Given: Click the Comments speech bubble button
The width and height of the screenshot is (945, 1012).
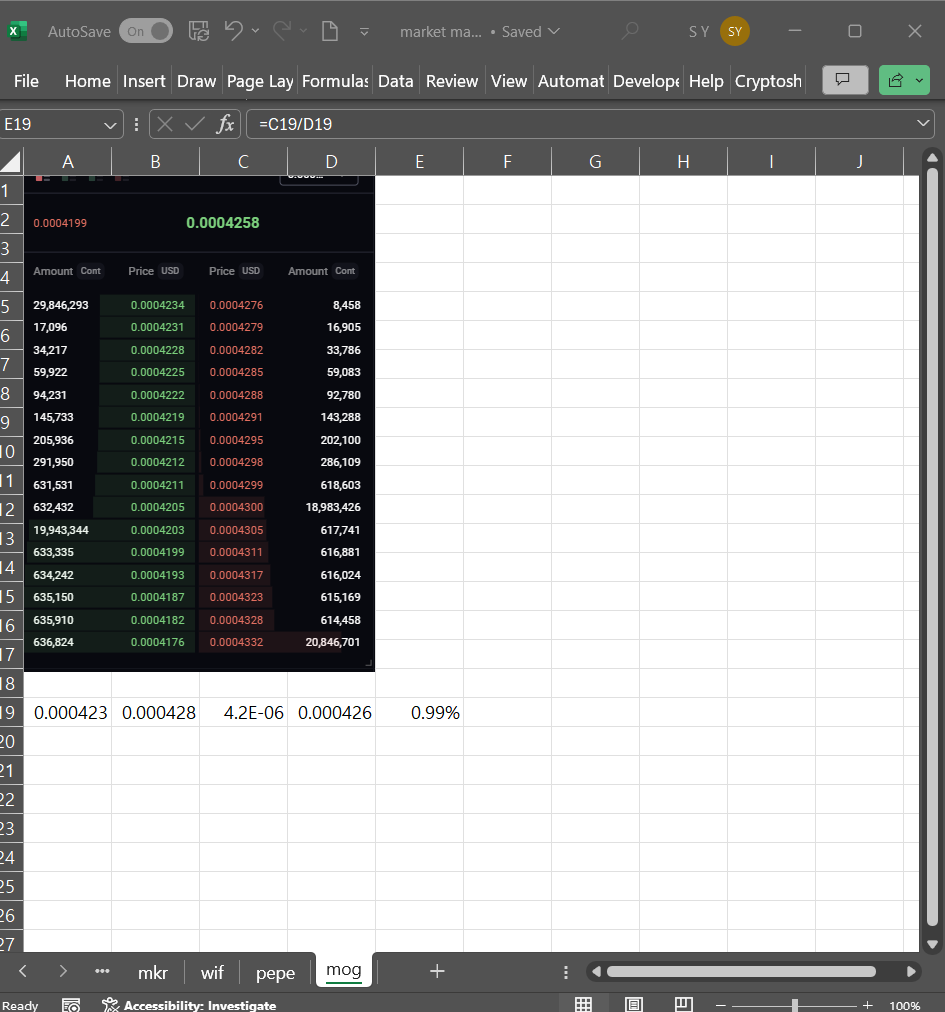Looking at the screenshot, I should [845, 80].
